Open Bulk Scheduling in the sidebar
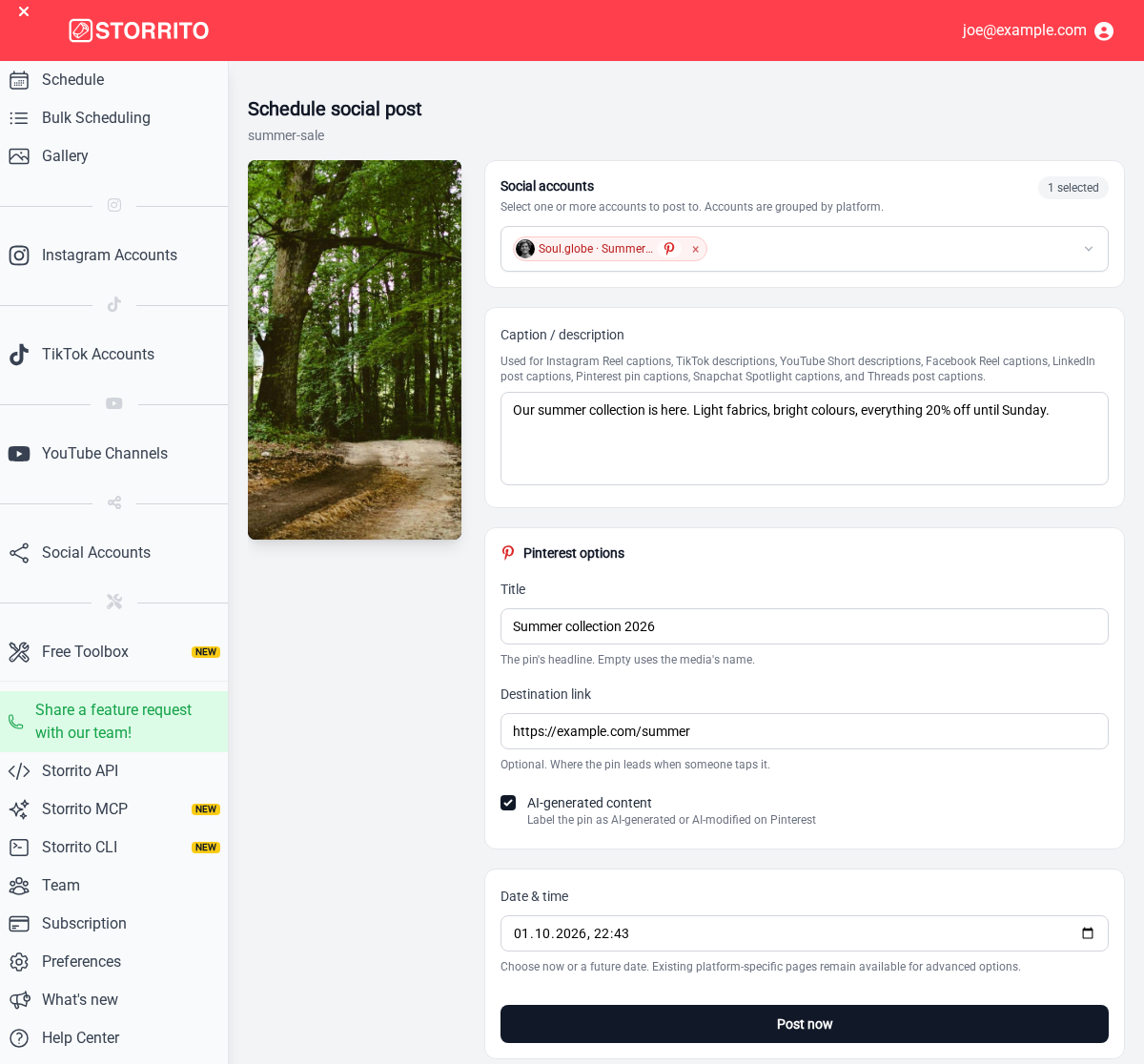1144x1064 pixels. (114, 118)
